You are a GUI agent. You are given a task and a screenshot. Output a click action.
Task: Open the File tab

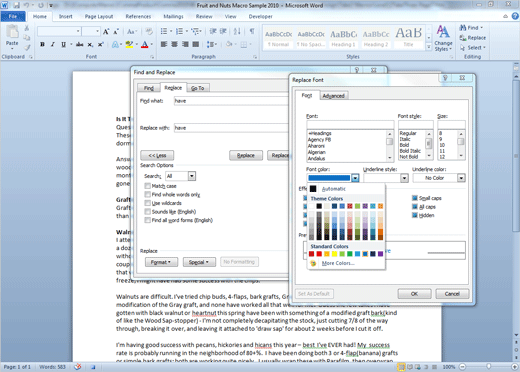13,16
